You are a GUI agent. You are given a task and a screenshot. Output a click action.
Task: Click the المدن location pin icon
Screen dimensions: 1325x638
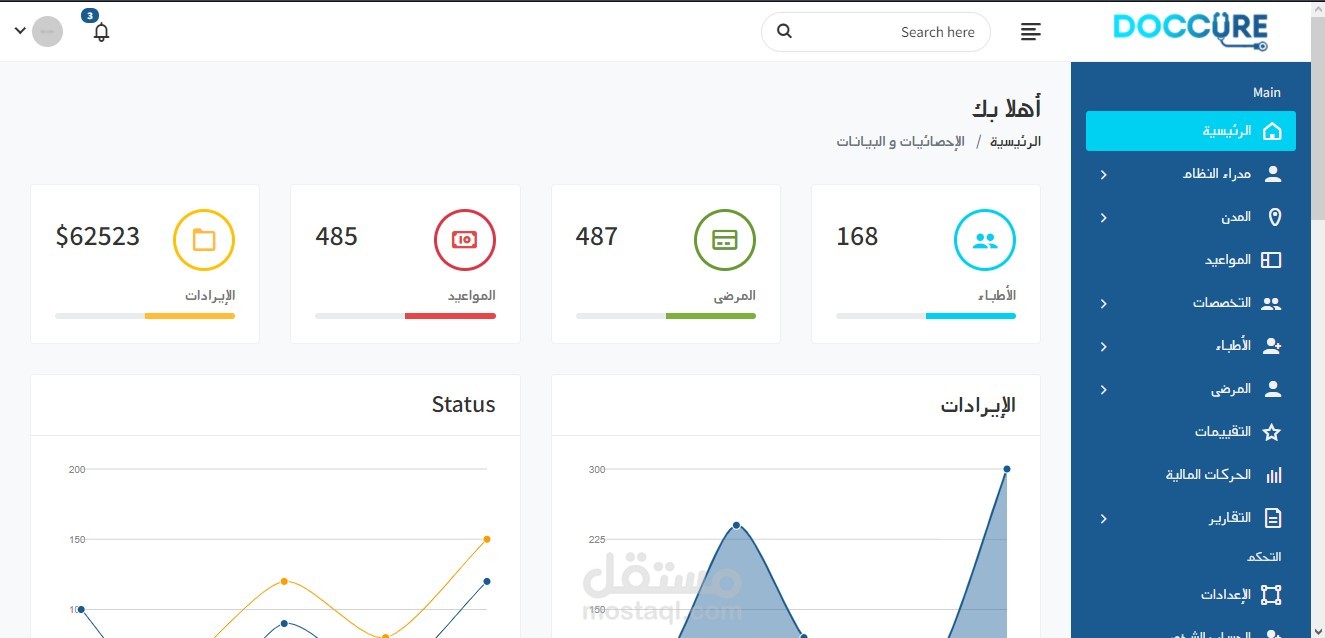click(x=1273, y=217)
